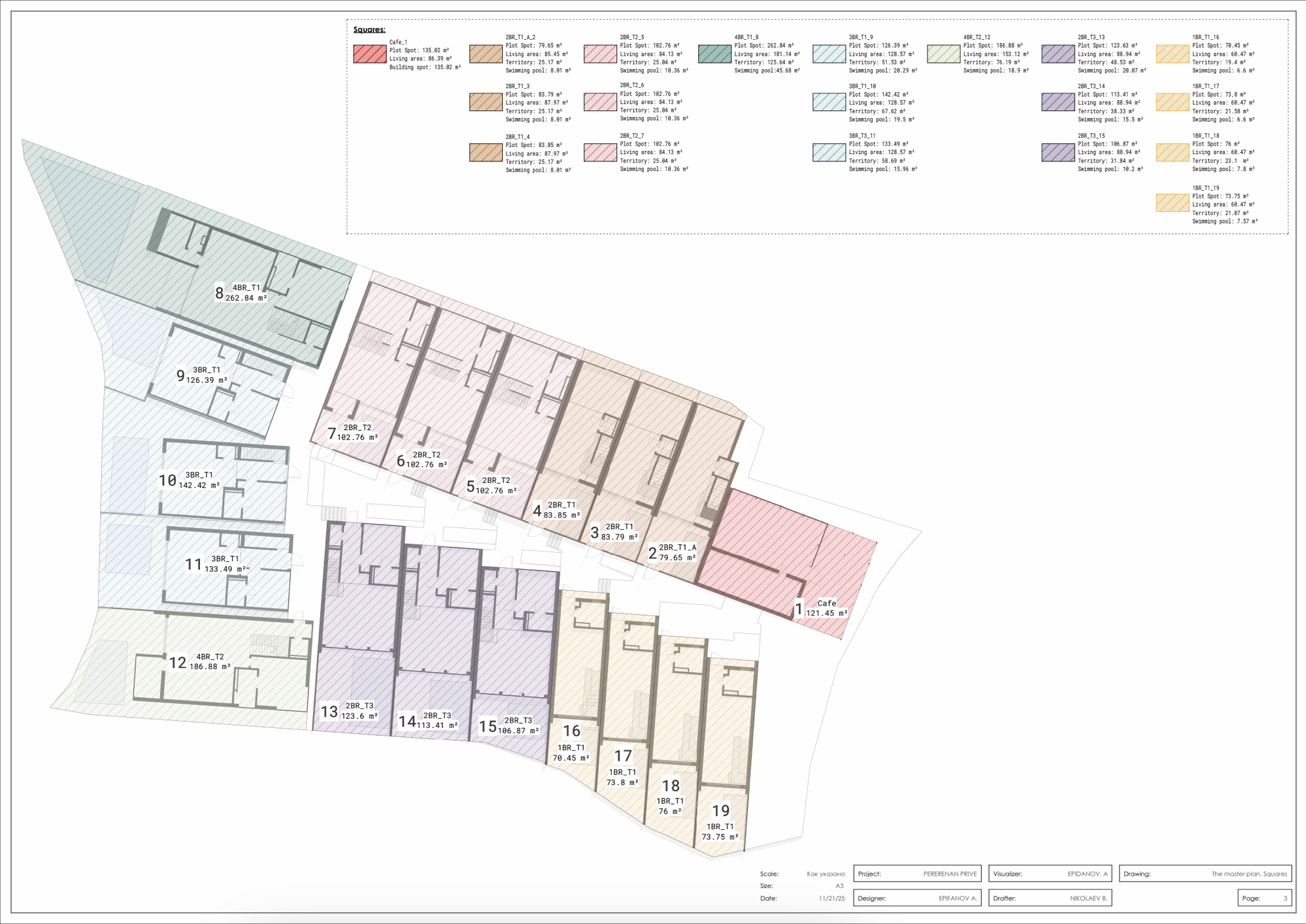The height and width of the screenshot is (924, 1306).
Task: Click the 2BR_T2_7 legend swatch
Action: click(x=600, y=152)
